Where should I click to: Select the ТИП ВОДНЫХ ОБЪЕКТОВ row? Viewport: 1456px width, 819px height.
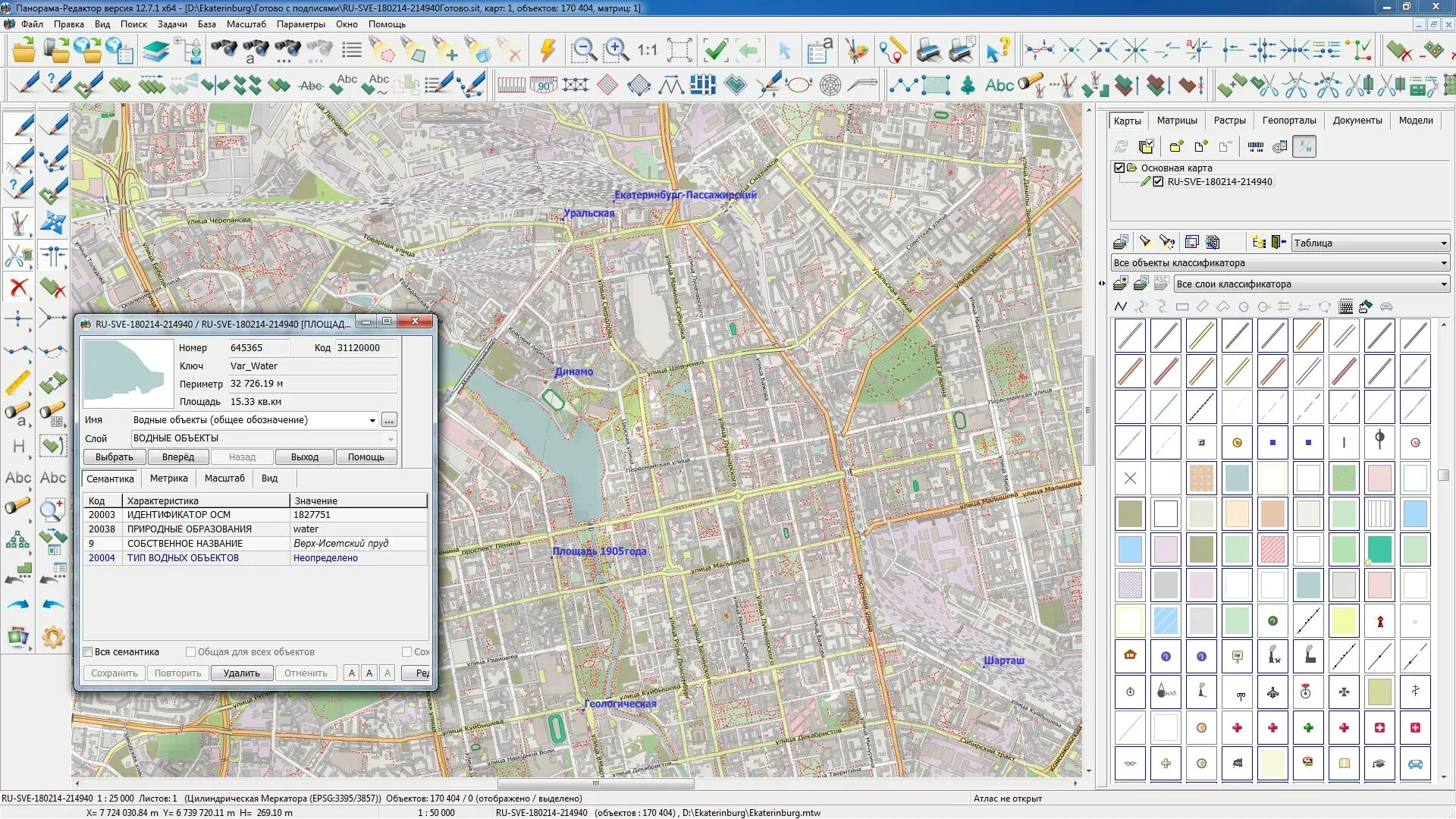256,557
